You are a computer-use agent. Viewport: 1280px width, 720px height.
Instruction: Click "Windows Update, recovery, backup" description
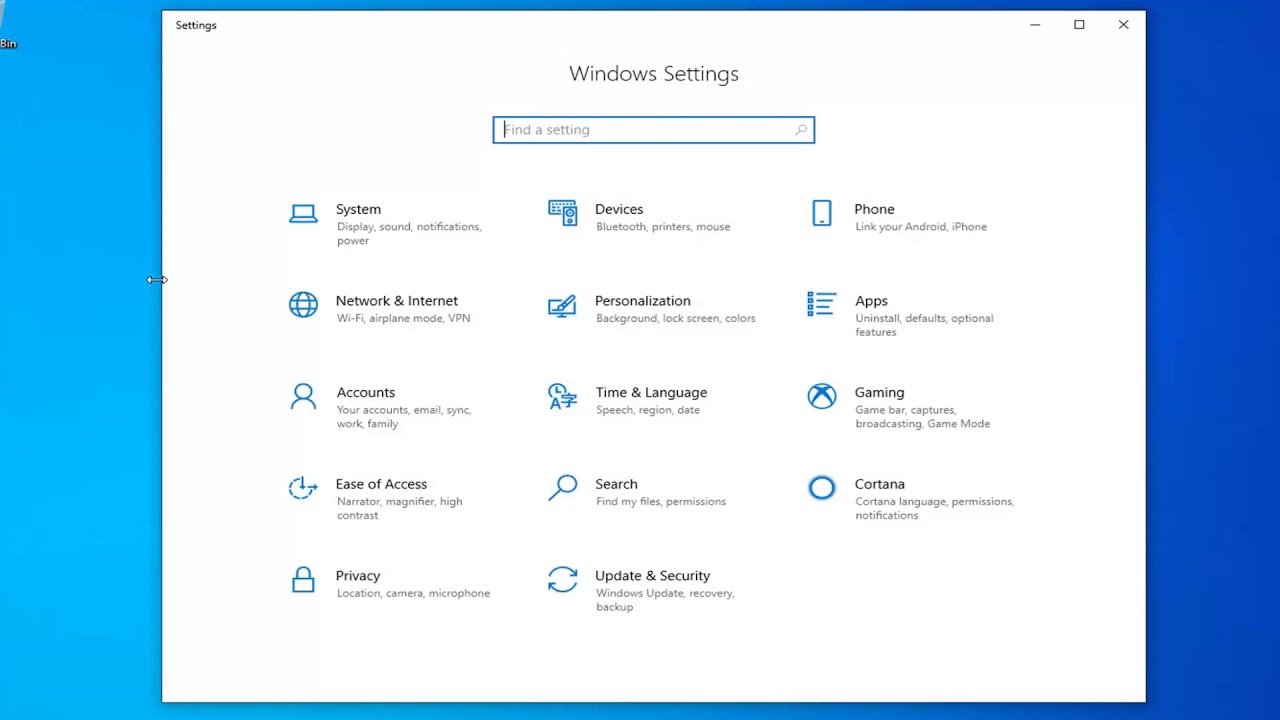click(665, 600)
